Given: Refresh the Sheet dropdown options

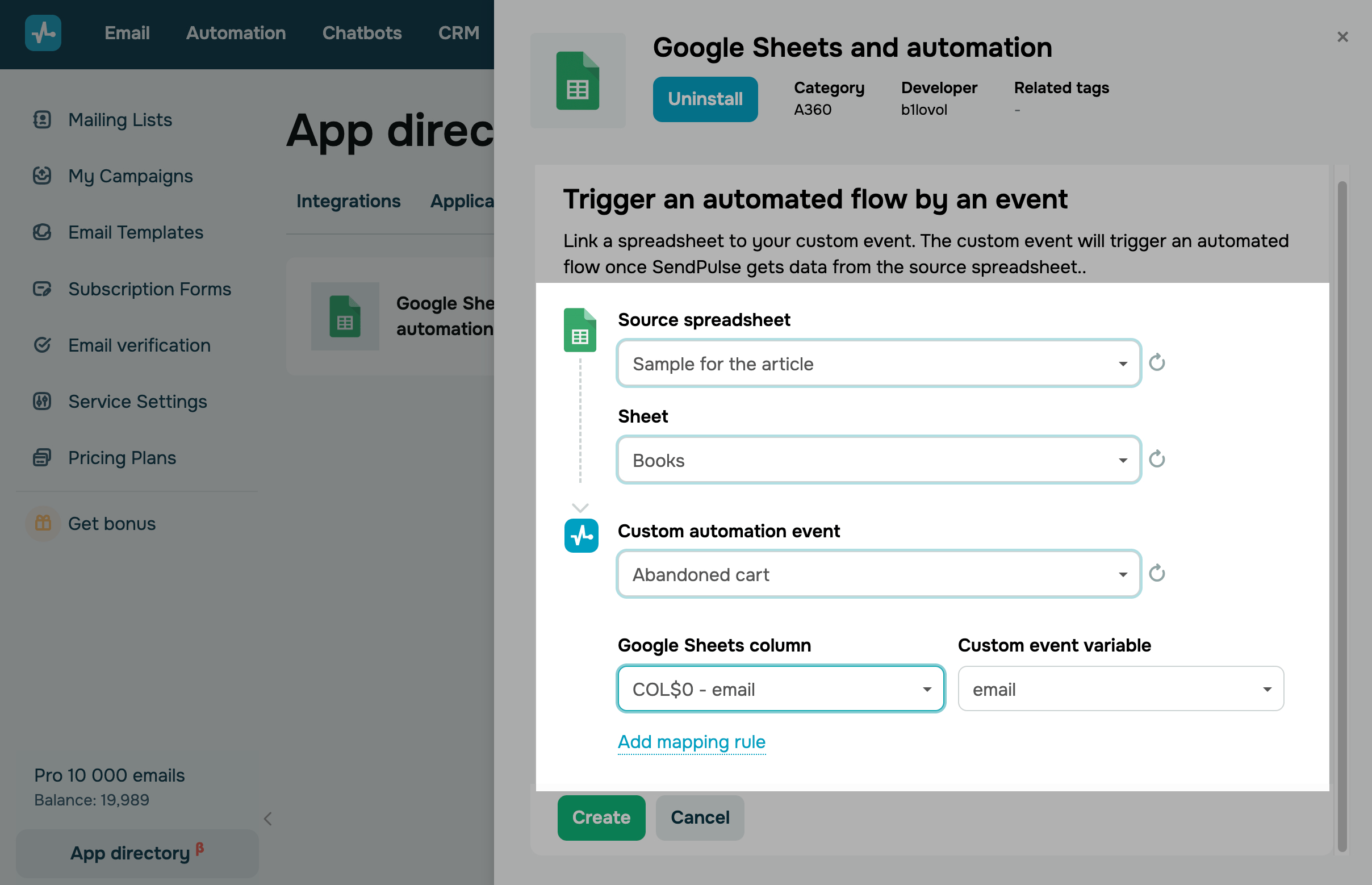Looking at the screenshot, I should point(1157,459).
